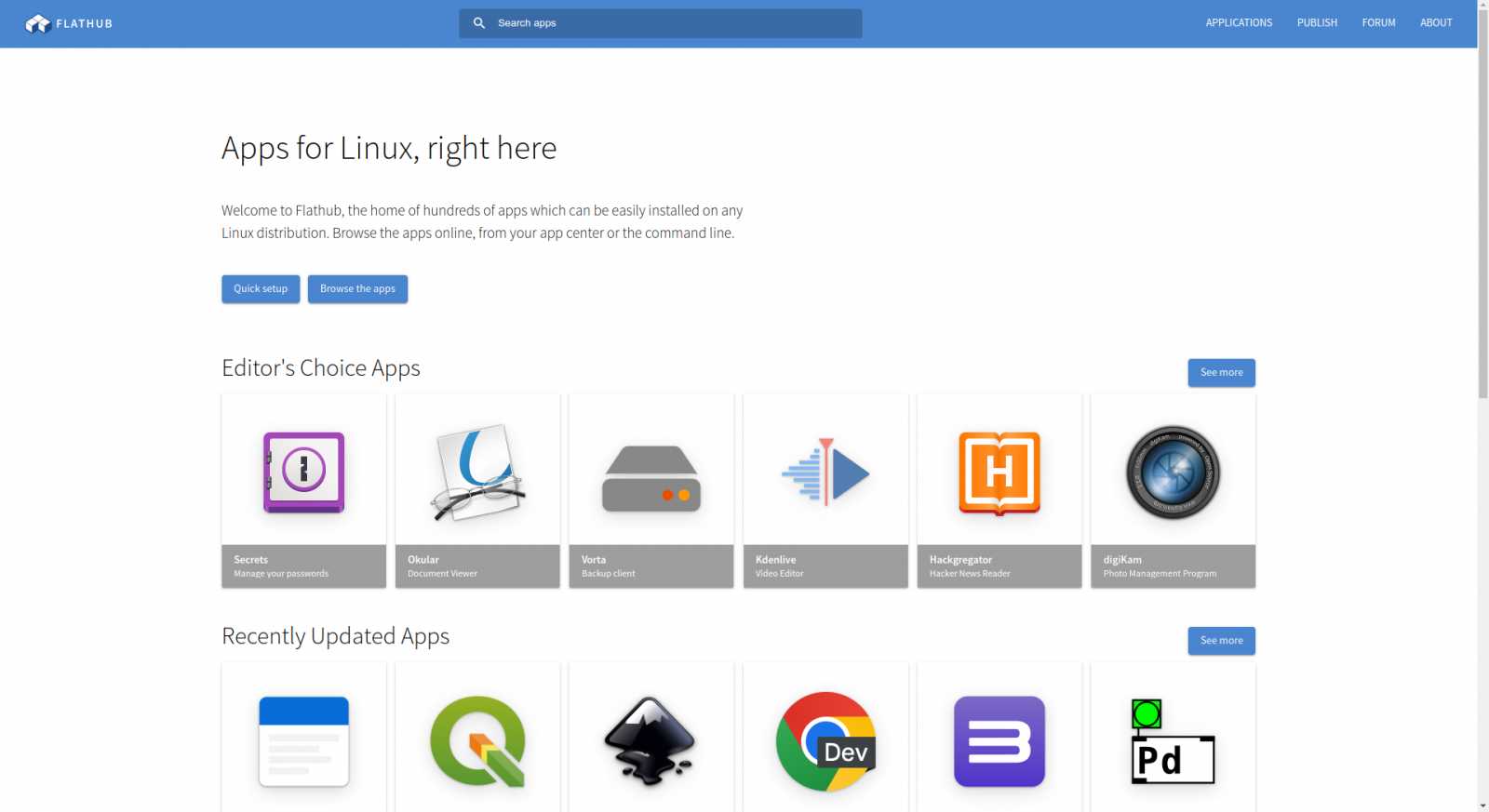Open the About menu item
Screen dimensions: 1489x812
point(1436,23)
